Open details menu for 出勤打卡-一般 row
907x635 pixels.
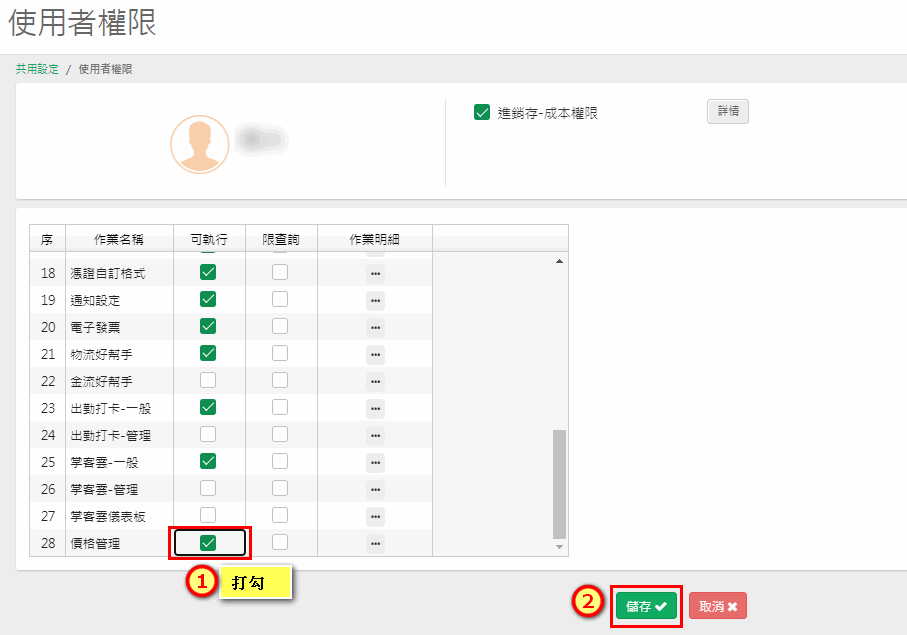click(375, 408)
